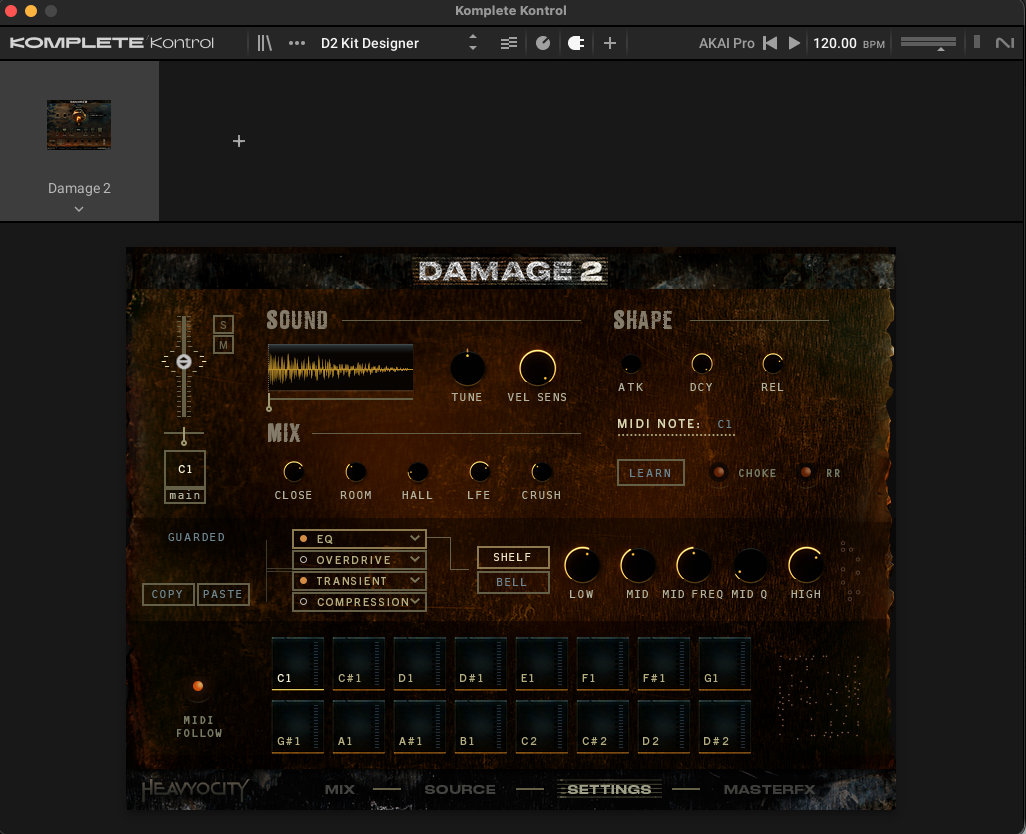Enable the CHOKE toggle
The image size is (1026, 834).
tap(719, 472)
